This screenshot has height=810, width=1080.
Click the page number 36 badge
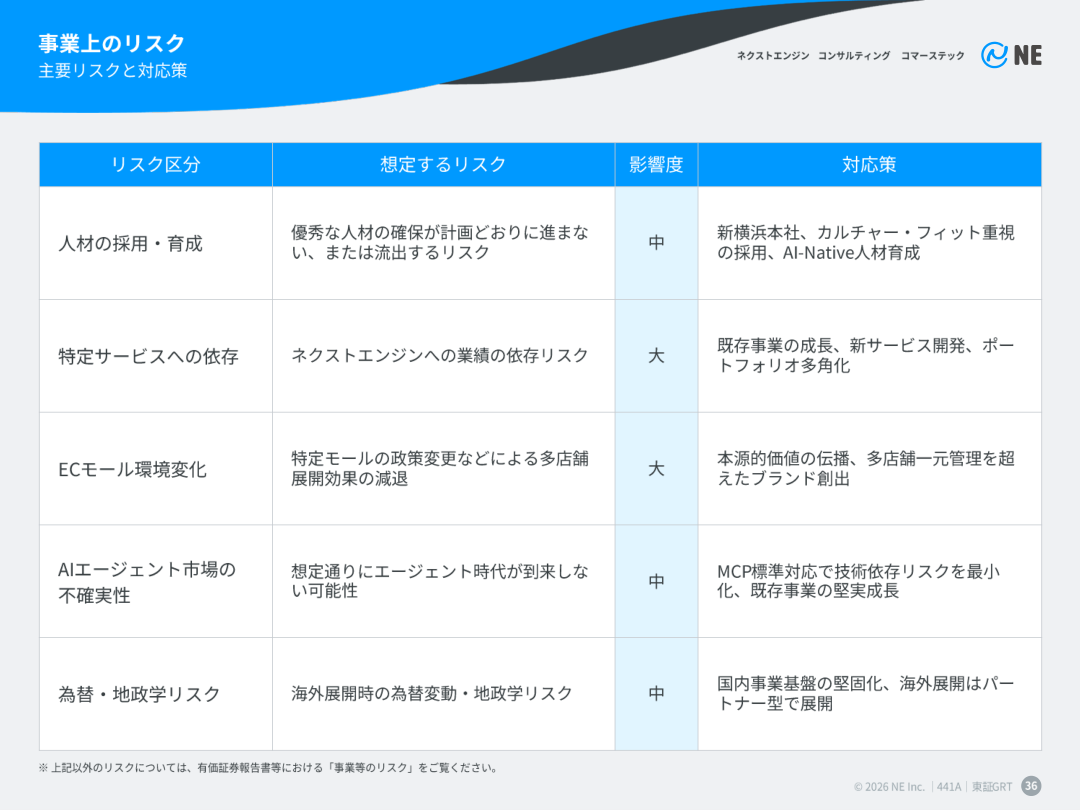1031,786
